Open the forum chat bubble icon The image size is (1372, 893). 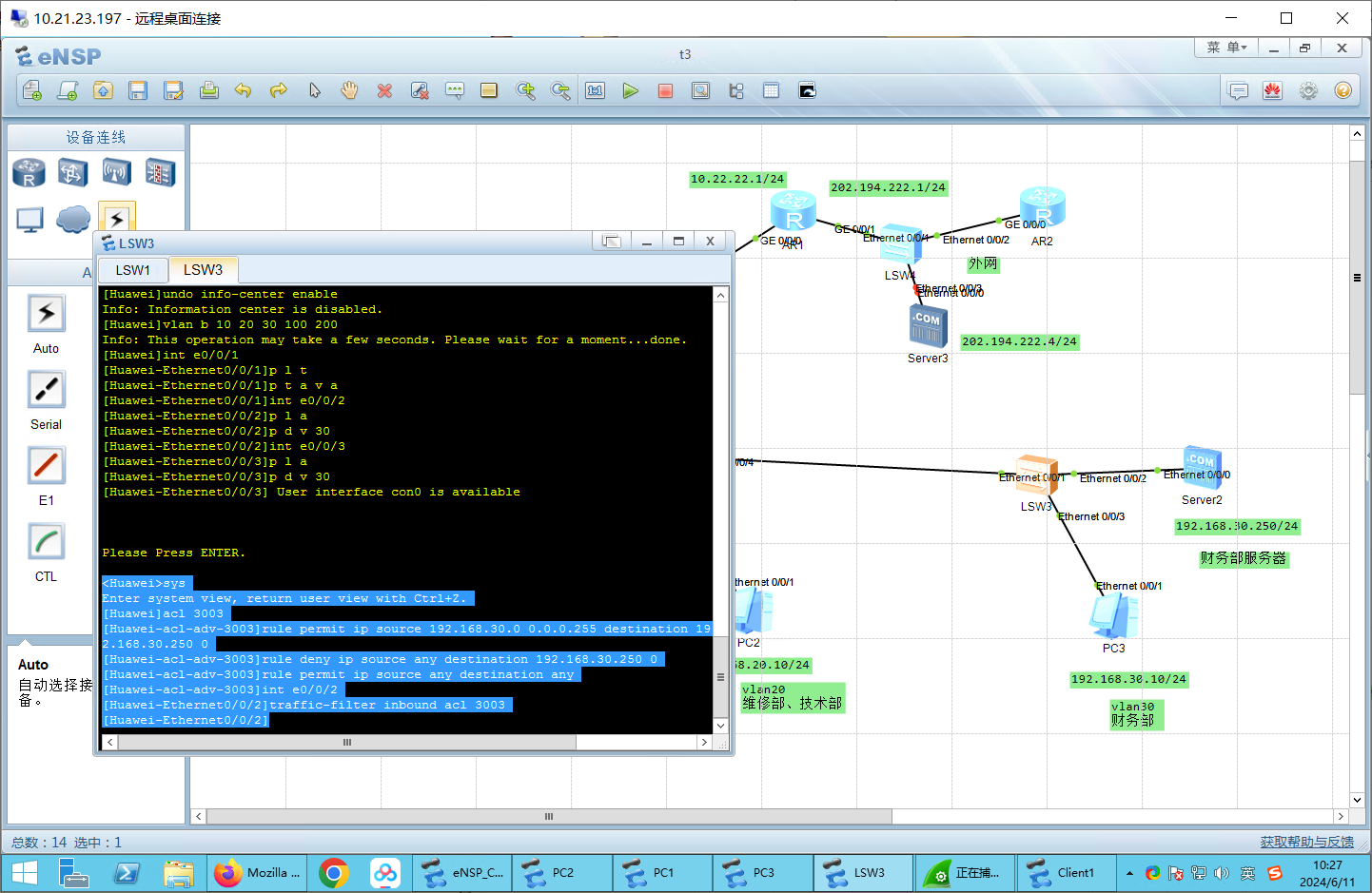coord(1238,90)
